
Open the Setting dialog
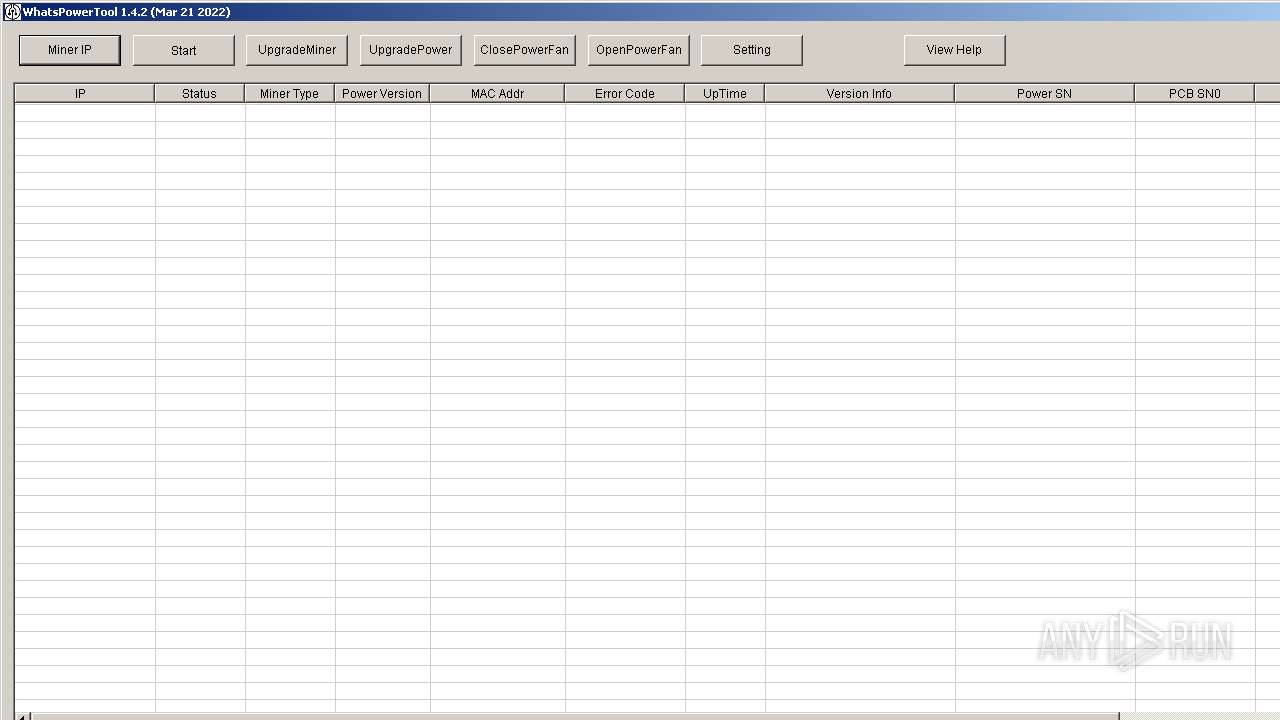(x=752, y=50)
